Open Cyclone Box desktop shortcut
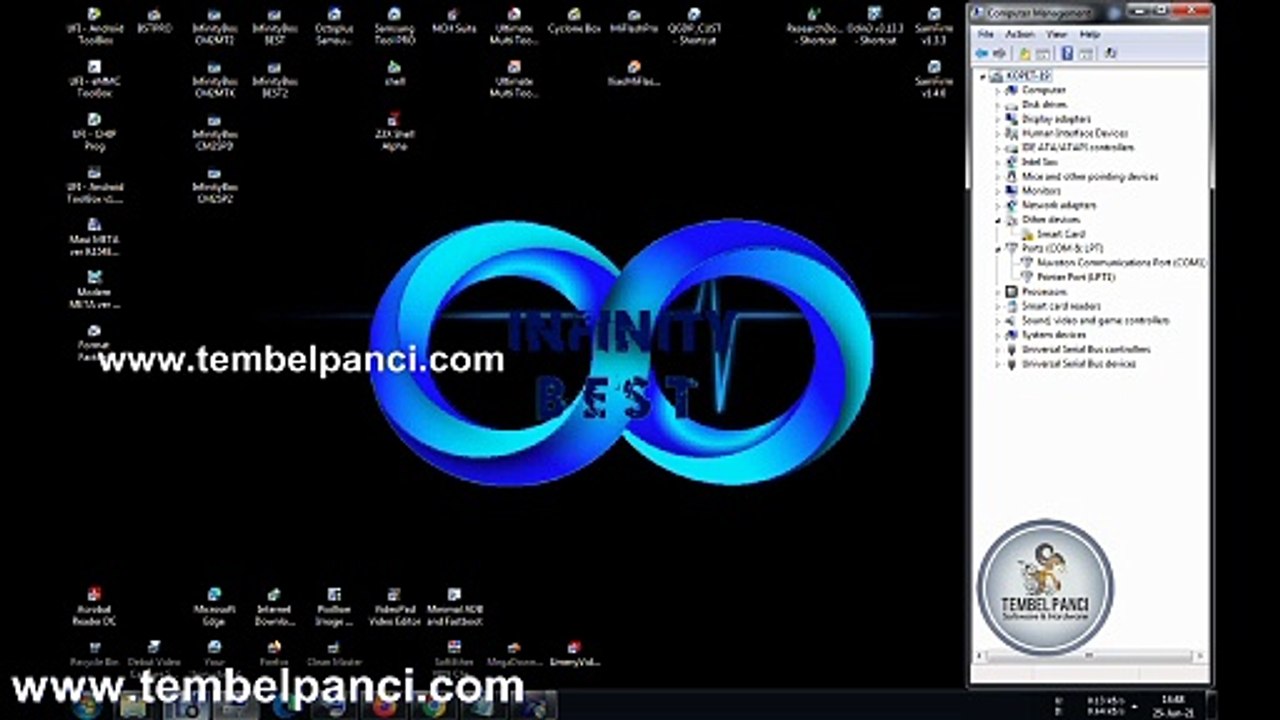1280x720 pixels. [574, 21]
